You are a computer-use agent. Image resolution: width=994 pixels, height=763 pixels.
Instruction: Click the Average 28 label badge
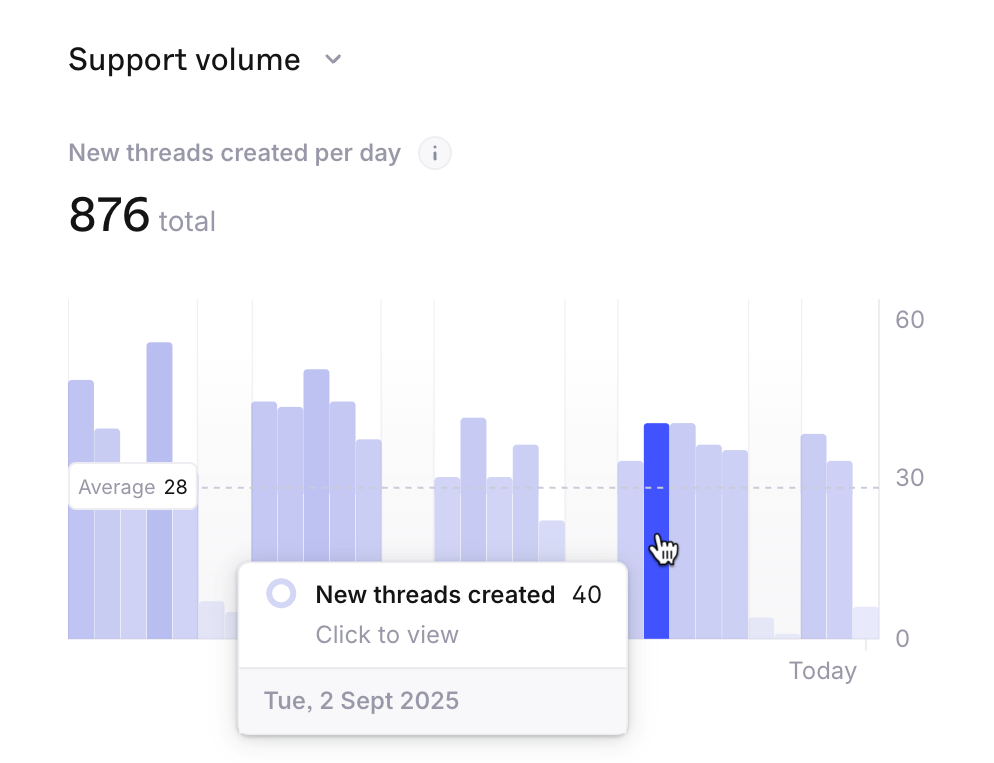click(x=133, y=487)
